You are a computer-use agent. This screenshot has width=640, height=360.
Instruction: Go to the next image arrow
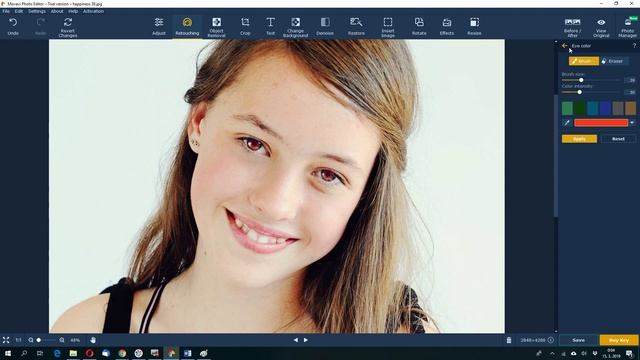pyautogui.click(x=306, y=340)
